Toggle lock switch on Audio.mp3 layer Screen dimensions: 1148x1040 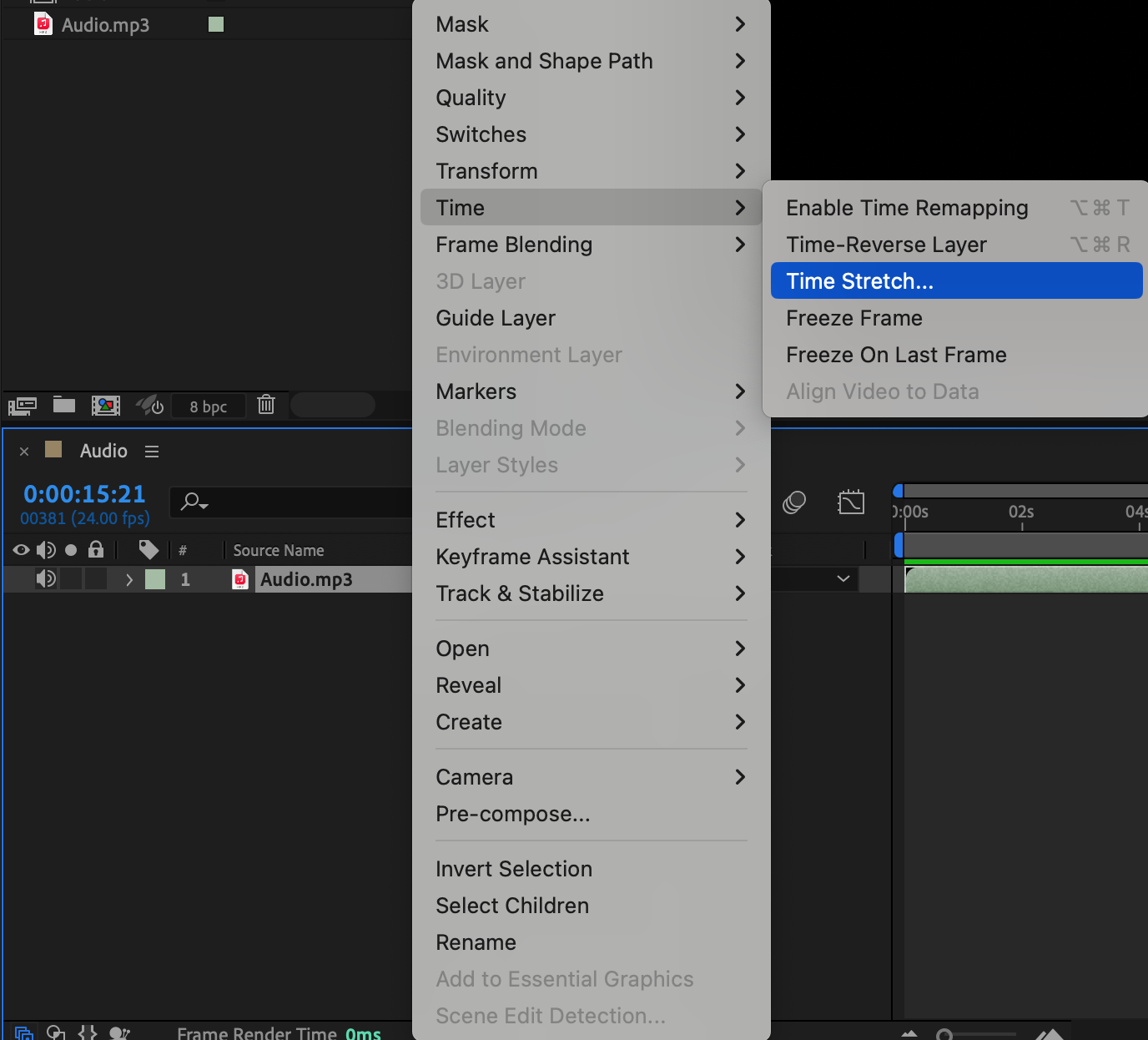point(97,579)
